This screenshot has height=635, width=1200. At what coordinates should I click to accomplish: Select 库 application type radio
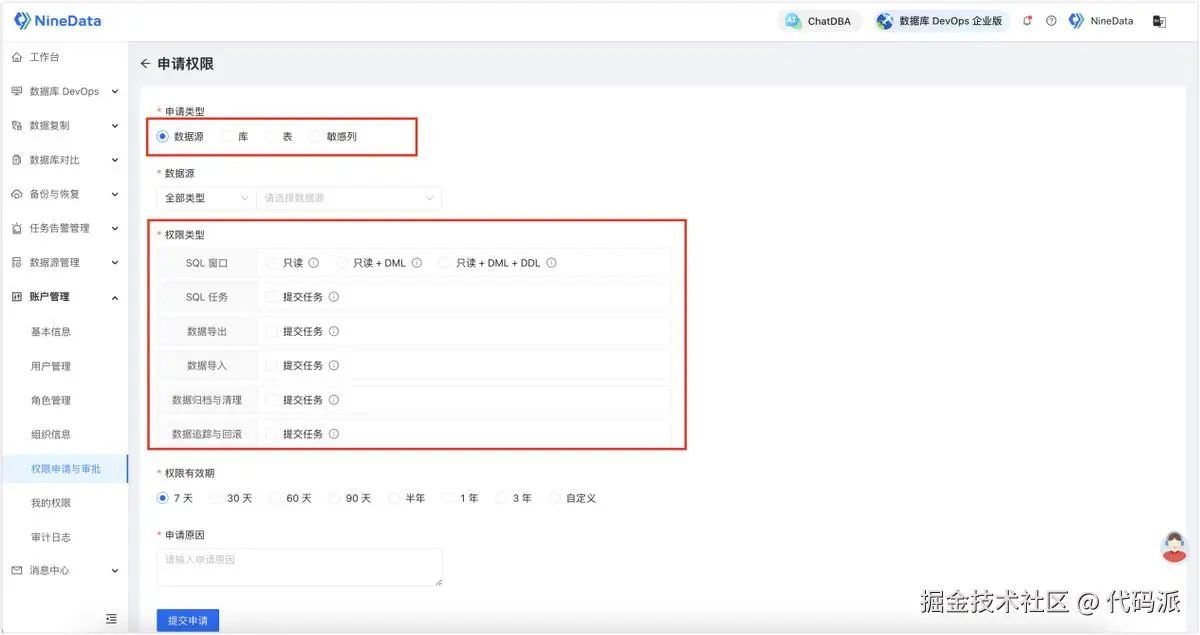(227, 137)
